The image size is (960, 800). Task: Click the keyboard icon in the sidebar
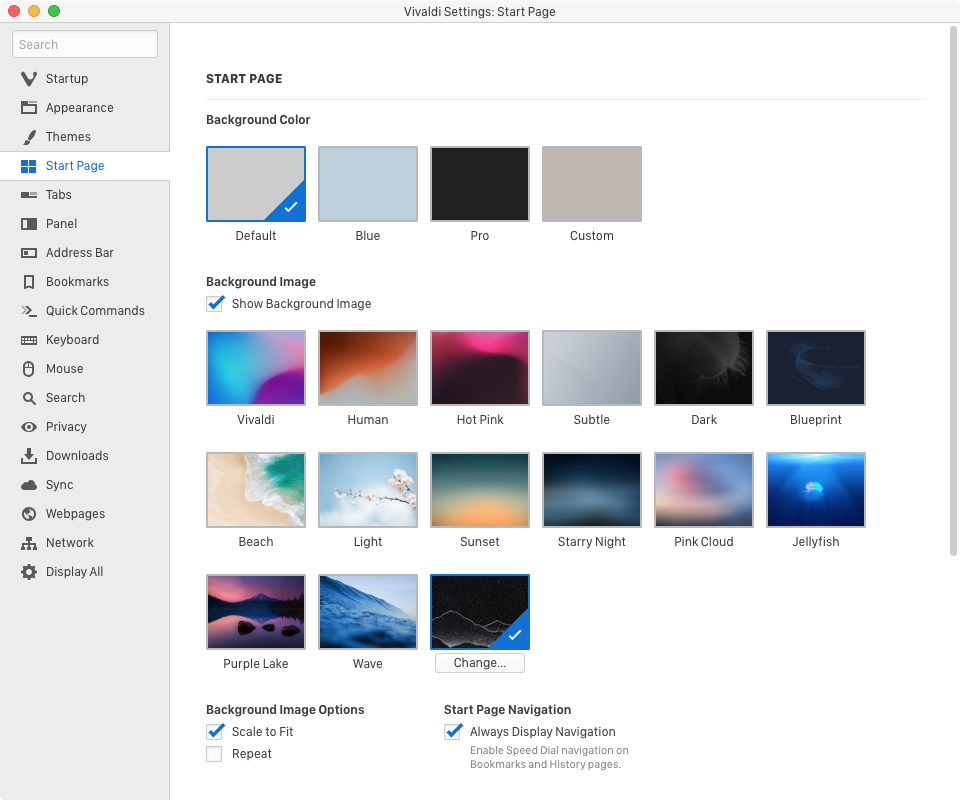[x=29, y=340]
